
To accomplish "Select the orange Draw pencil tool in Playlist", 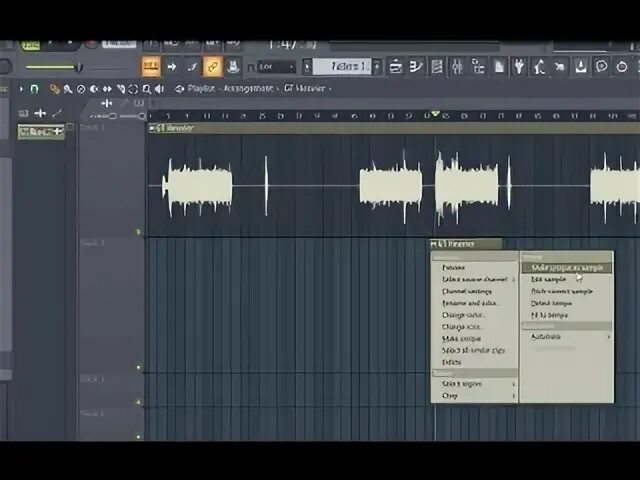I will 54,89.
